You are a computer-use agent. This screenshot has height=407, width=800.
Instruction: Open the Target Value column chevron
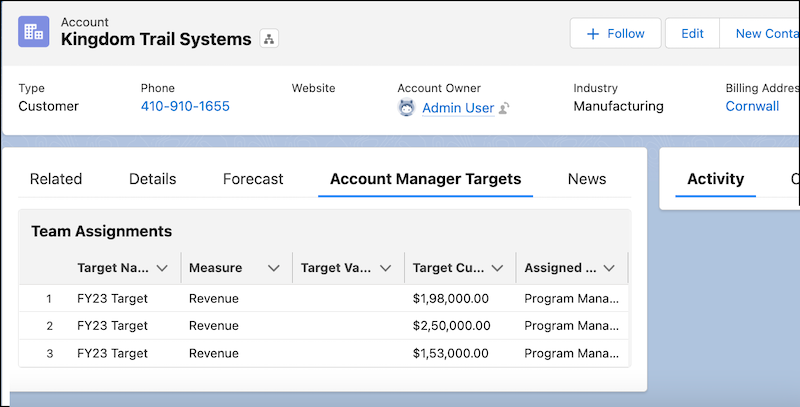(x=386, y=268)
